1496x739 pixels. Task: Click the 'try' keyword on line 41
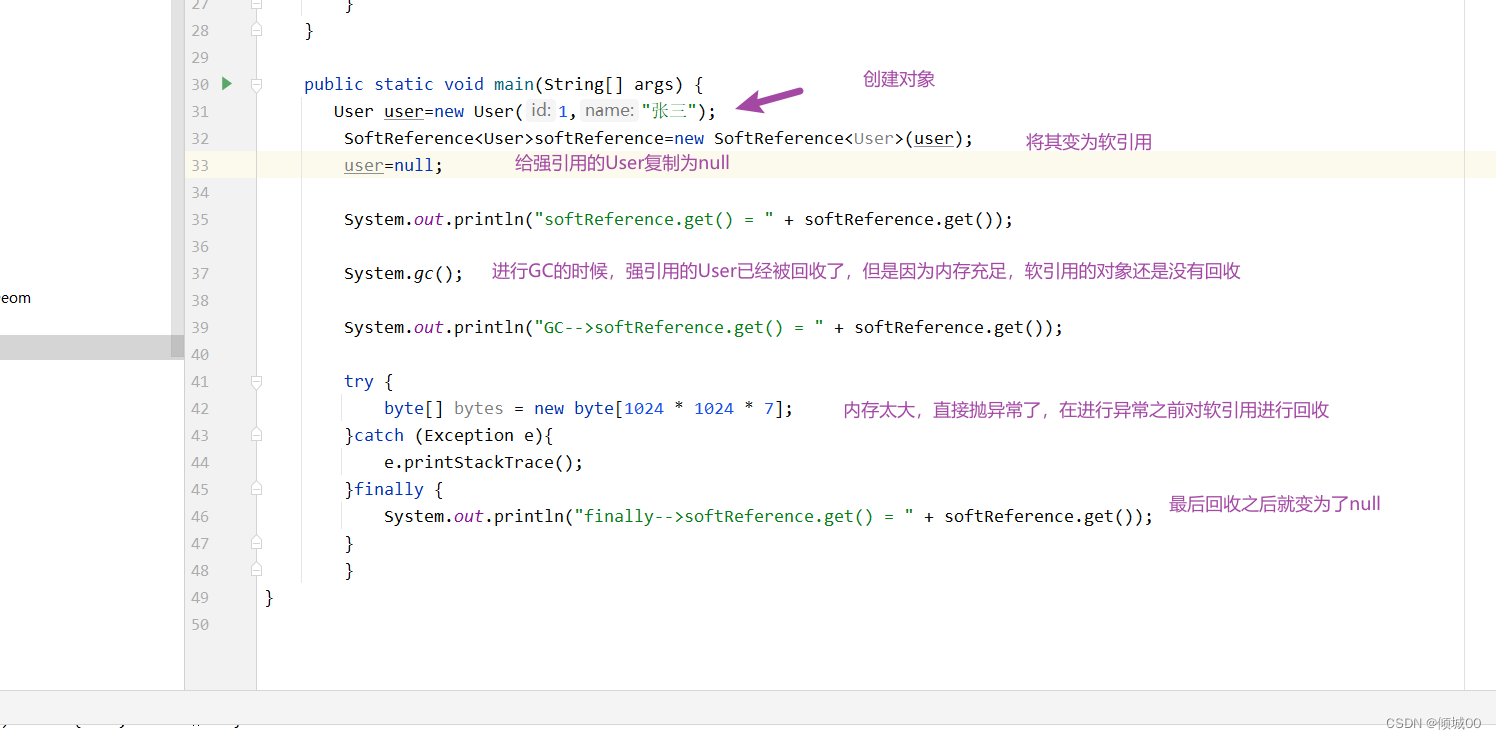click(359, 382)
